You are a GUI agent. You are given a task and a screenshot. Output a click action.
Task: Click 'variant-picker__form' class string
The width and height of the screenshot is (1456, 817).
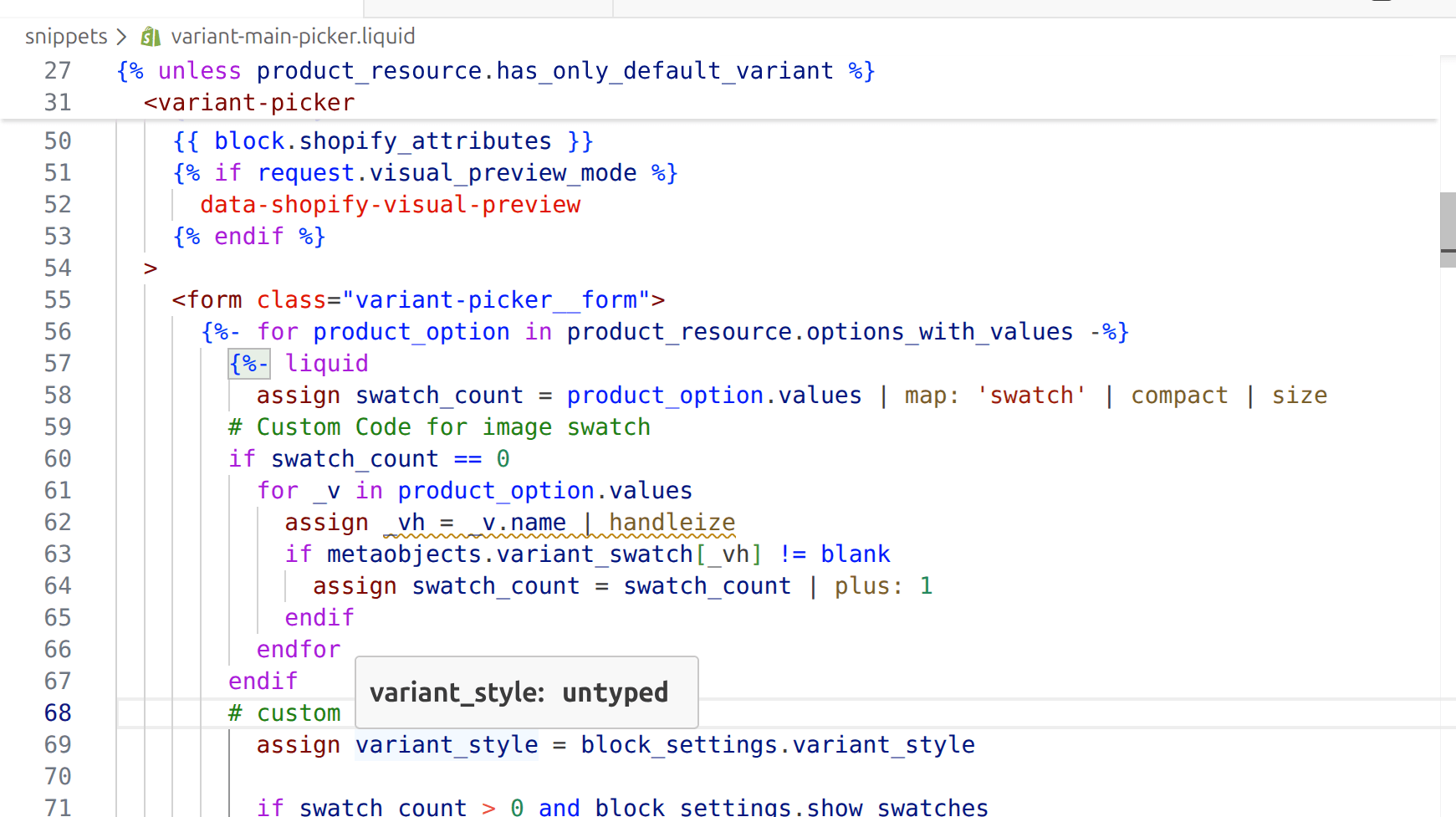click(x=497, y=300)
